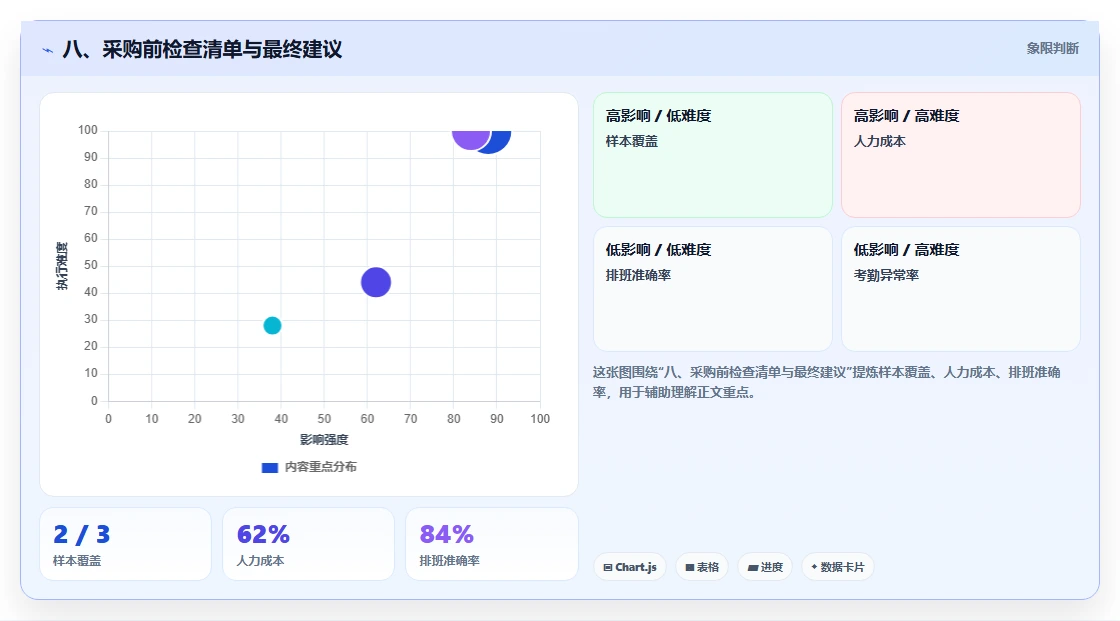
Task: Select the cyan bubble in chart
Action: (x=272, y=325)
